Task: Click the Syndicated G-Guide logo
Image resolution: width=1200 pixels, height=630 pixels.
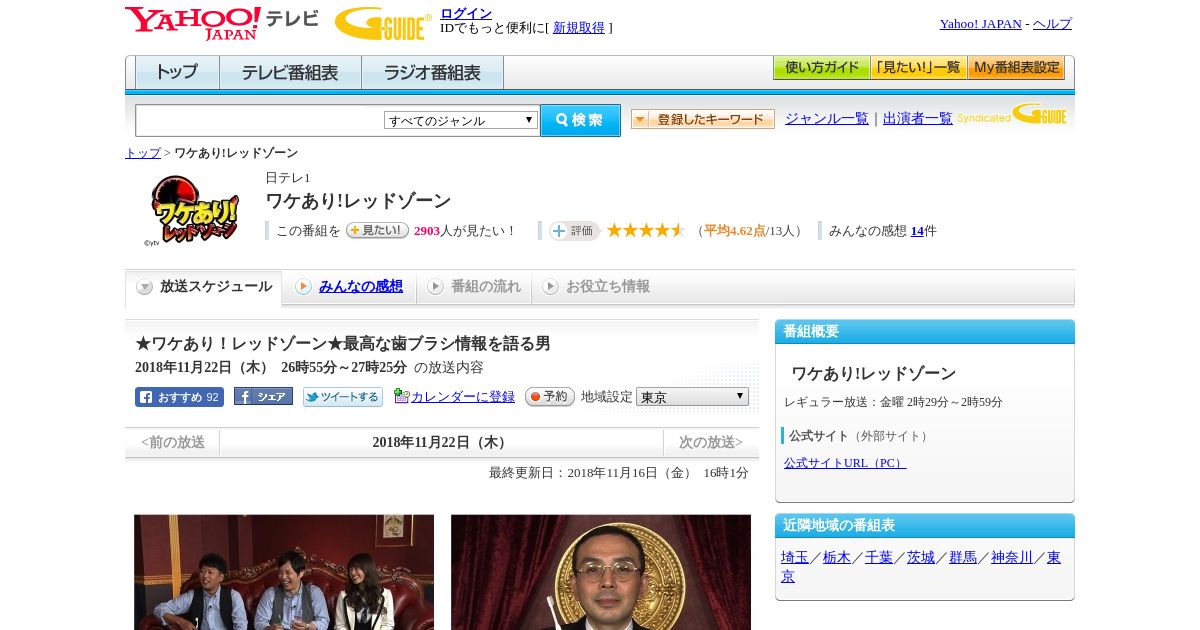Action: tap(1012, 114)
